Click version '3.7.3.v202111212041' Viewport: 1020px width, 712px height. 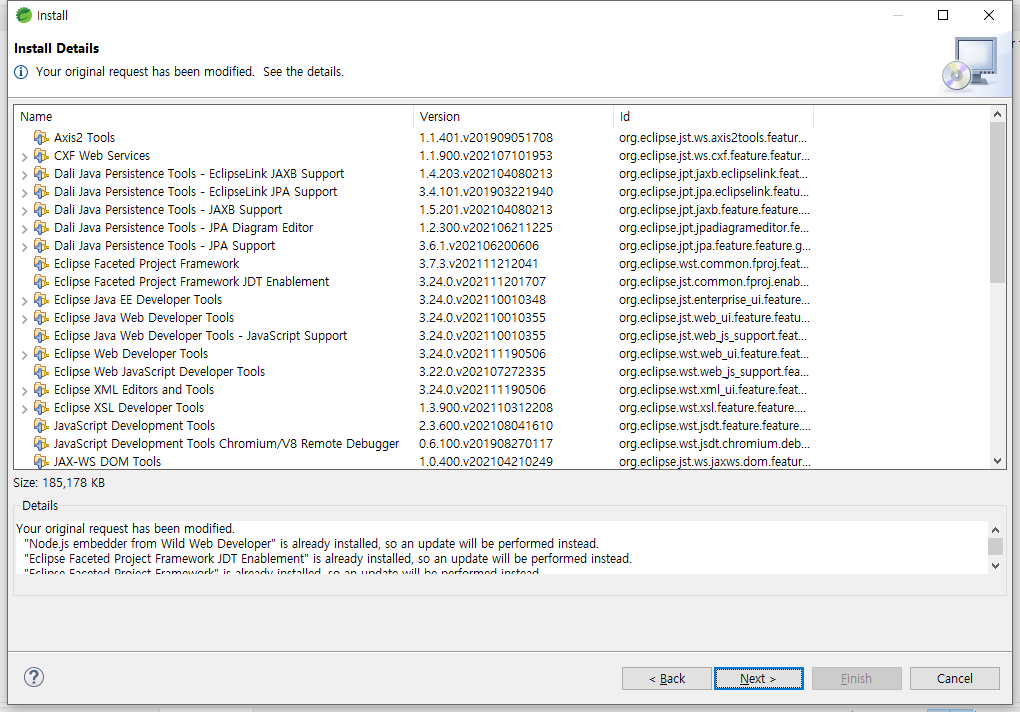click(479, 264)
